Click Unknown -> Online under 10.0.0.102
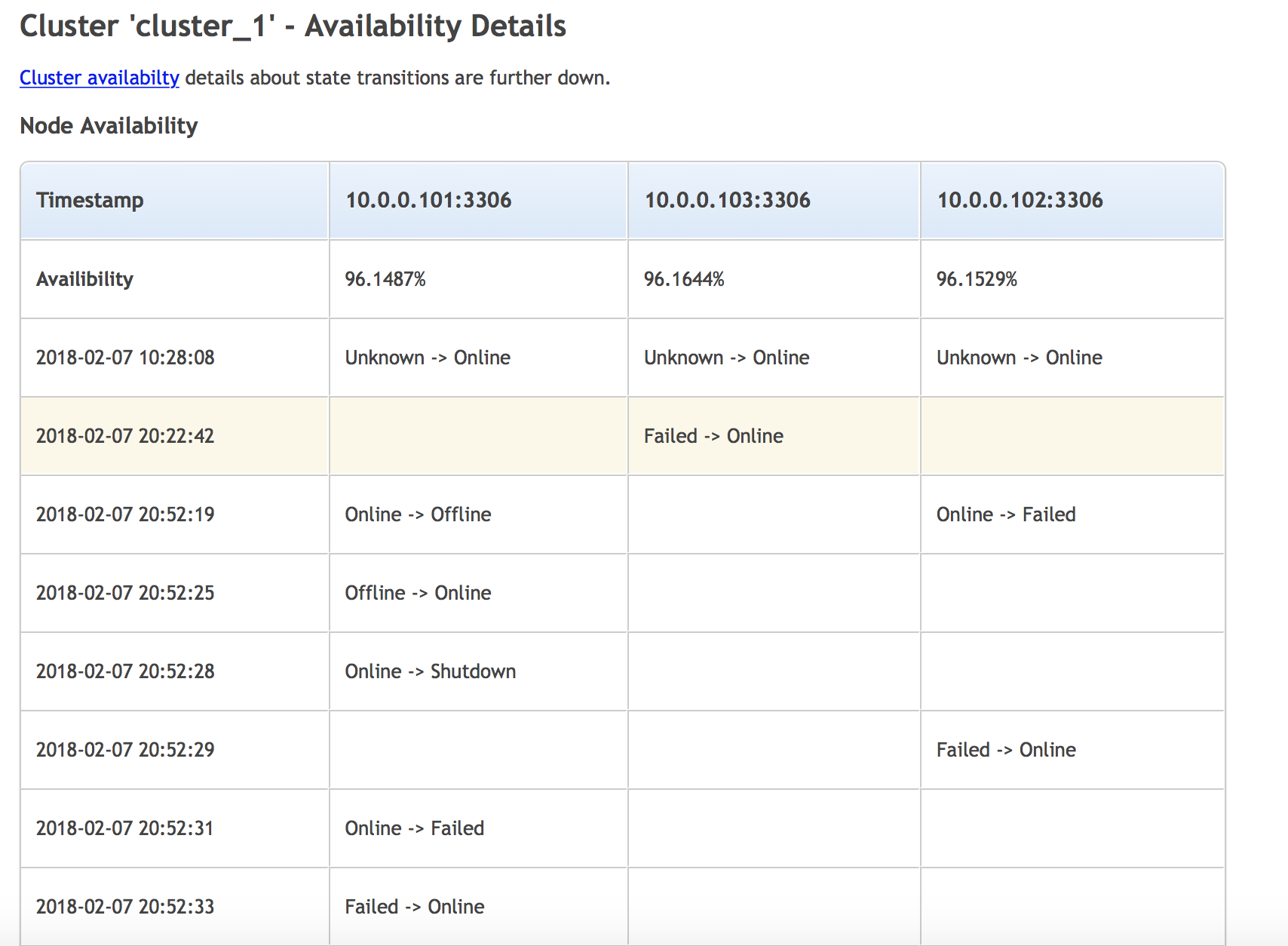Viewport: 1288px width, 946px height. (x=1019, y=358)
